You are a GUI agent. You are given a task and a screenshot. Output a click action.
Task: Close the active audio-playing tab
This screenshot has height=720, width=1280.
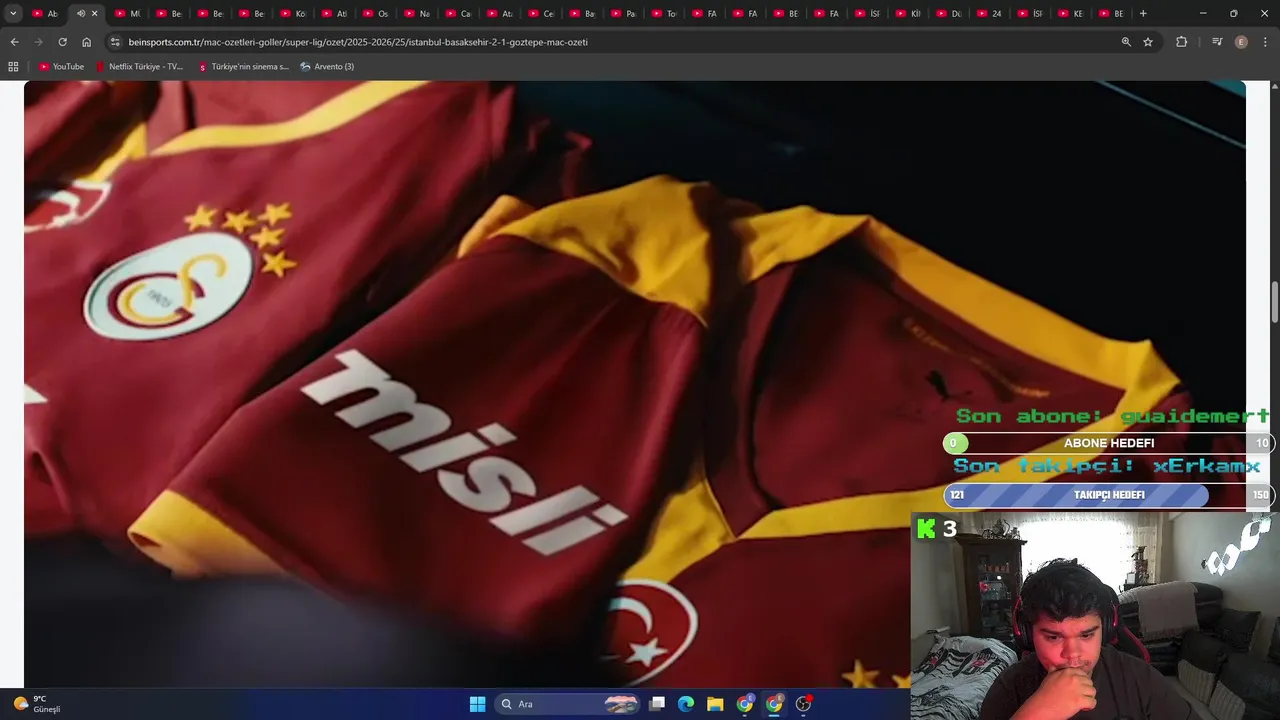click(95, 13)
